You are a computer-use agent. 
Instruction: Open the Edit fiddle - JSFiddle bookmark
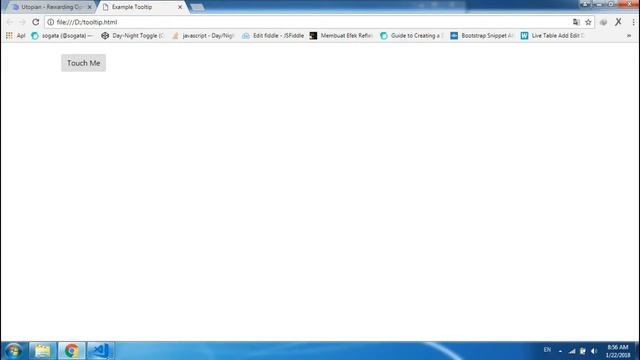click(x=273, y=36)
